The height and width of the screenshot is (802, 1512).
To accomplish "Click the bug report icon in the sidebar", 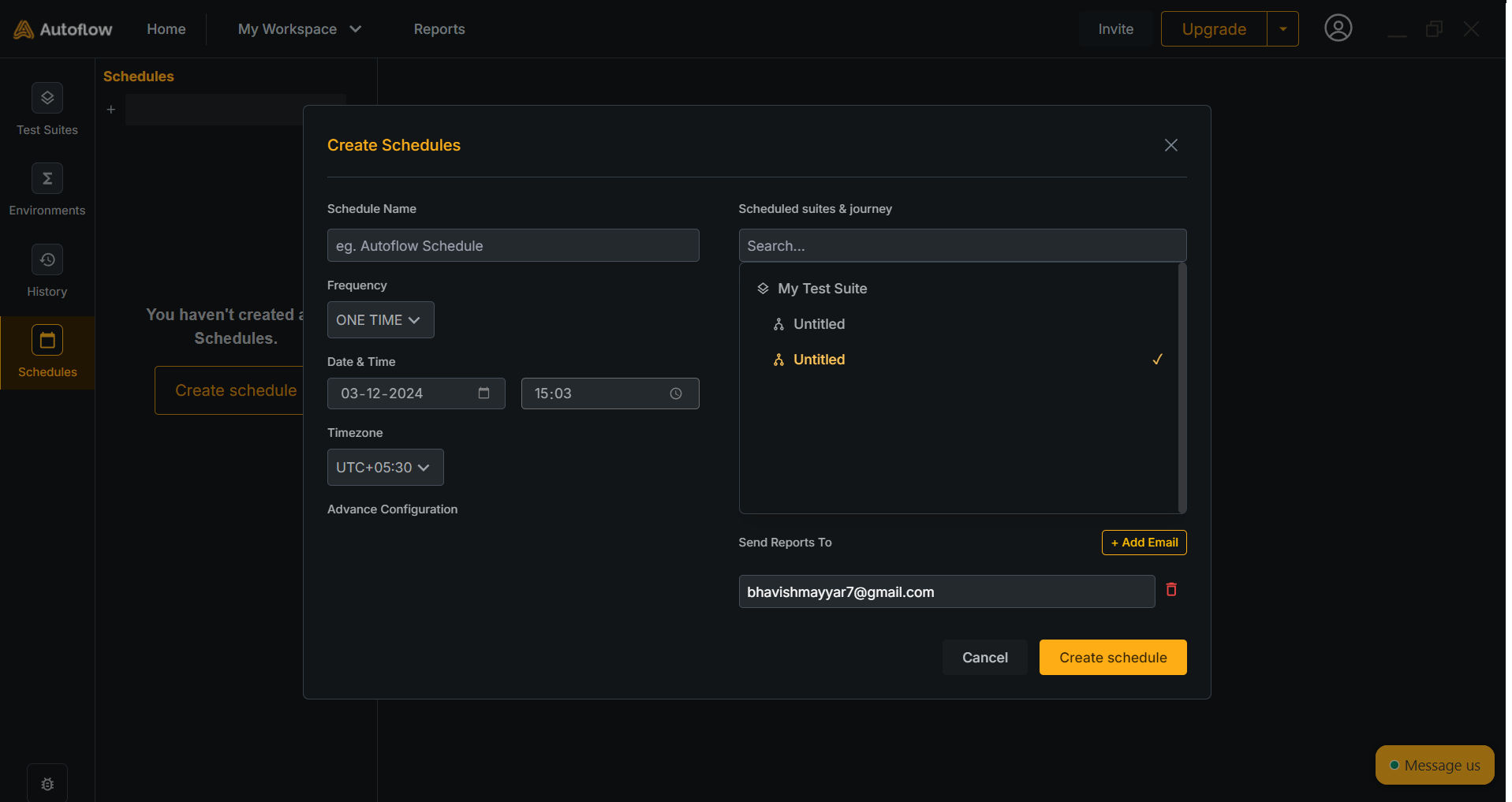I will click(47, 784).
